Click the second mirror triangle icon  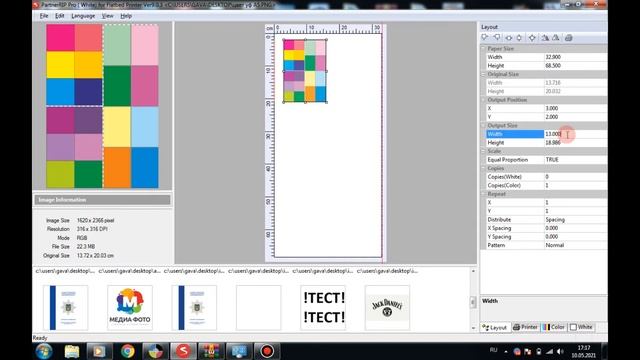point(556,38)
